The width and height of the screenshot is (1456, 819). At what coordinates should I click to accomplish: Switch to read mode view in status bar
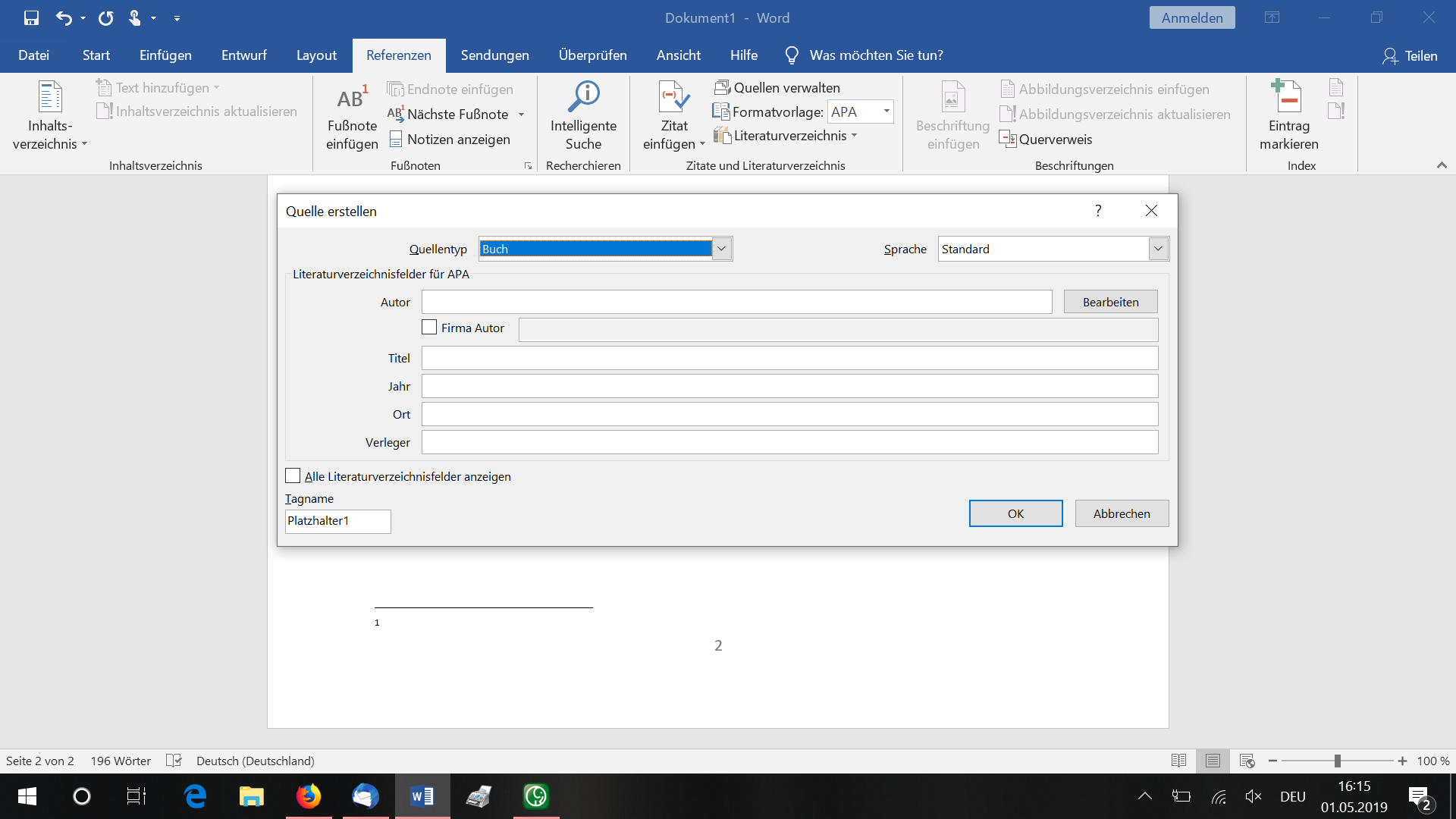pyautogui.click(x=1178, y=761)
